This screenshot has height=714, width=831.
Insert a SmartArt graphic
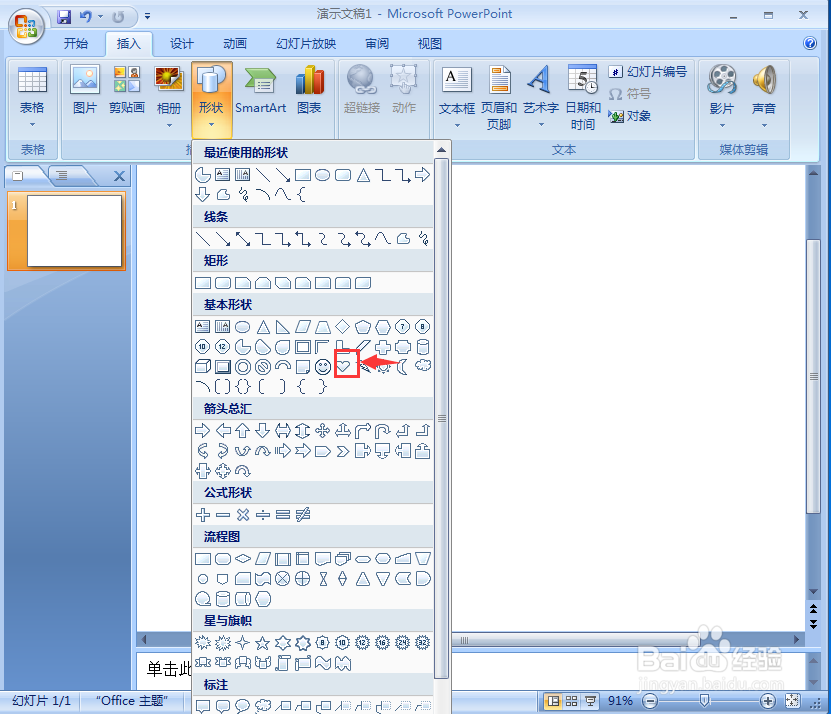tap(260, 90)
